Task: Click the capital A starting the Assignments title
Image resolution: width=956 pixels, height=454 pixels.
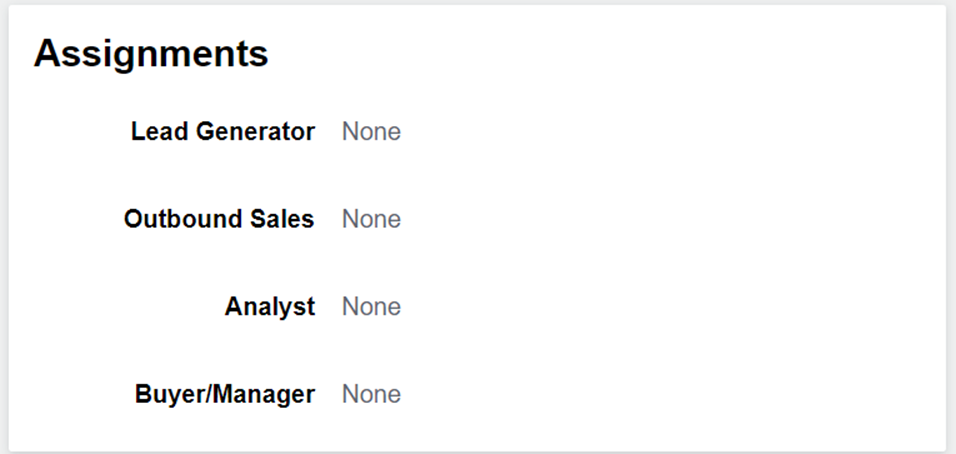Action: click(x=47, y=54)
